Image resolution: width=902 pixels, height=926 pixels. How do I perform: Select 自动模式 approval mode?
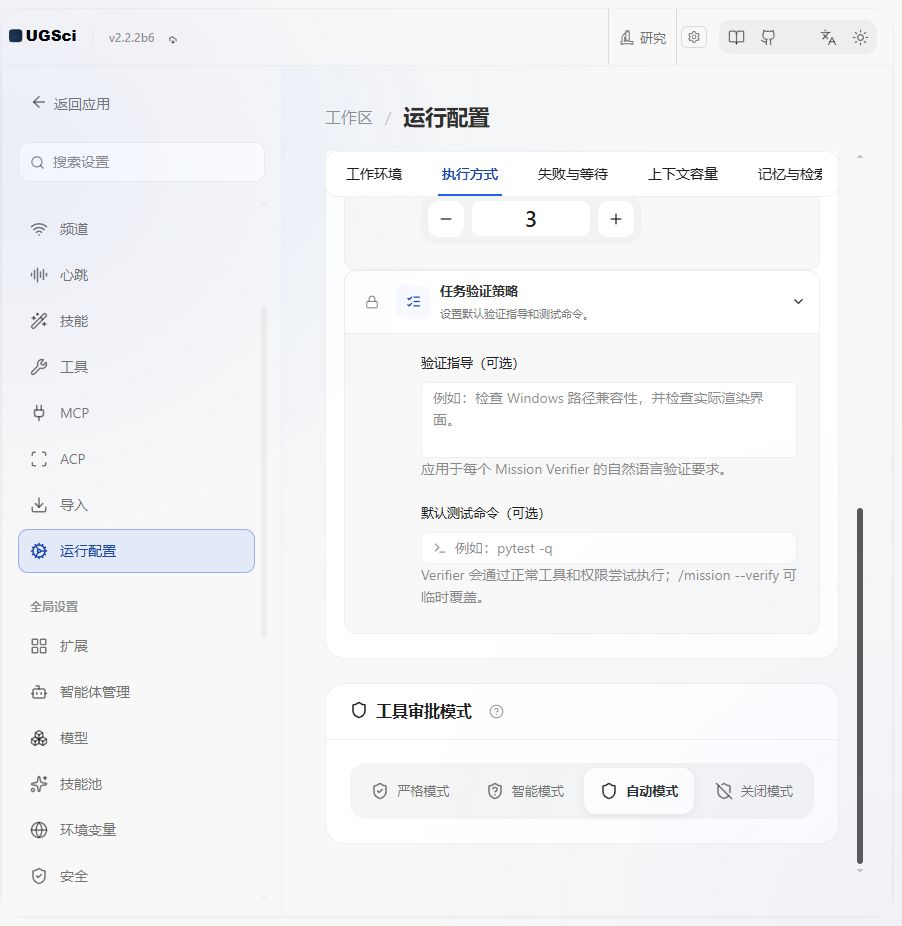pyautogui.click(x=639, y=791)
